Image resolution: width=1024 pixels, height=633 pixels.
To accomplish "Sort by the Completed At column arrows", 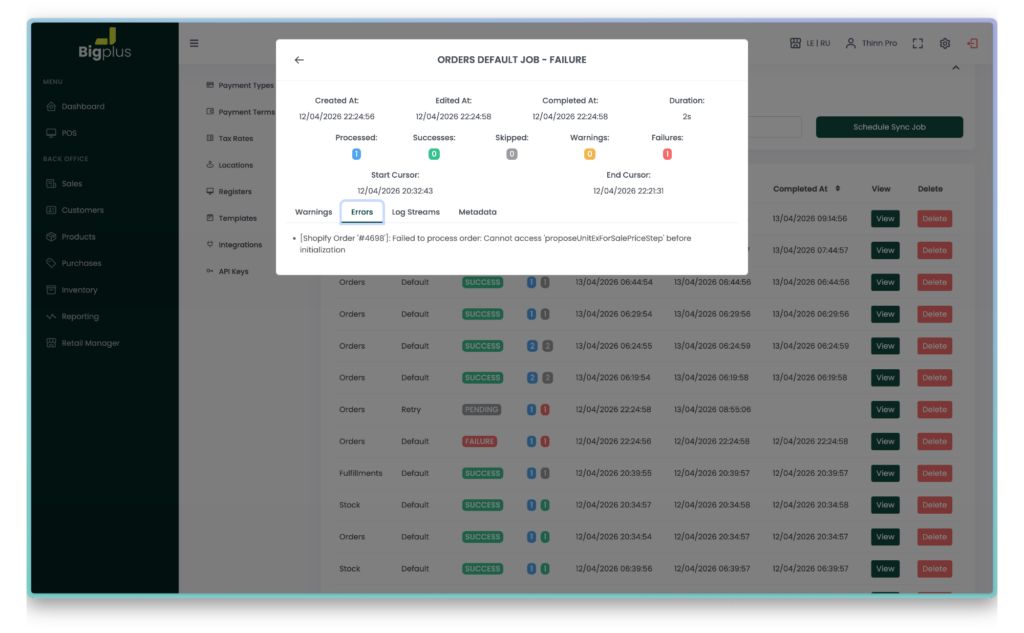I will [x=838, y=189].
